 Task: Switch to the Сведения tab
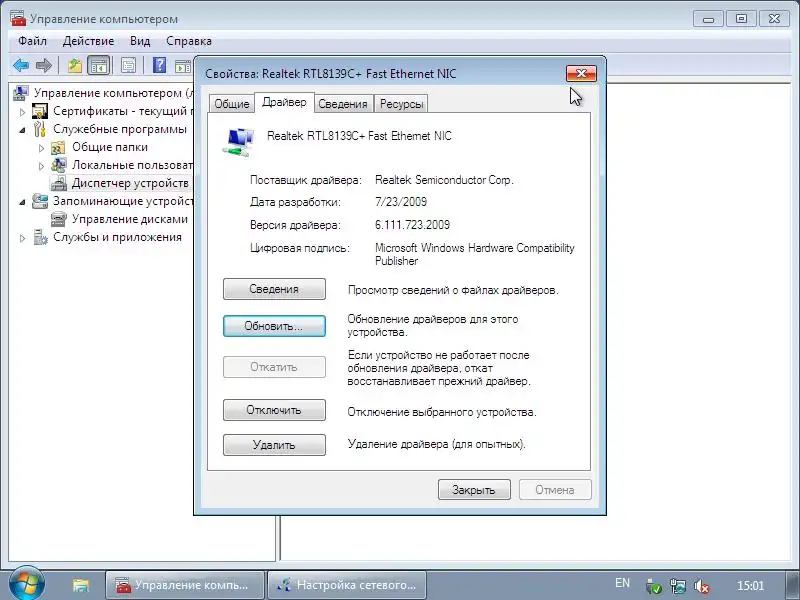pos(343,104)
